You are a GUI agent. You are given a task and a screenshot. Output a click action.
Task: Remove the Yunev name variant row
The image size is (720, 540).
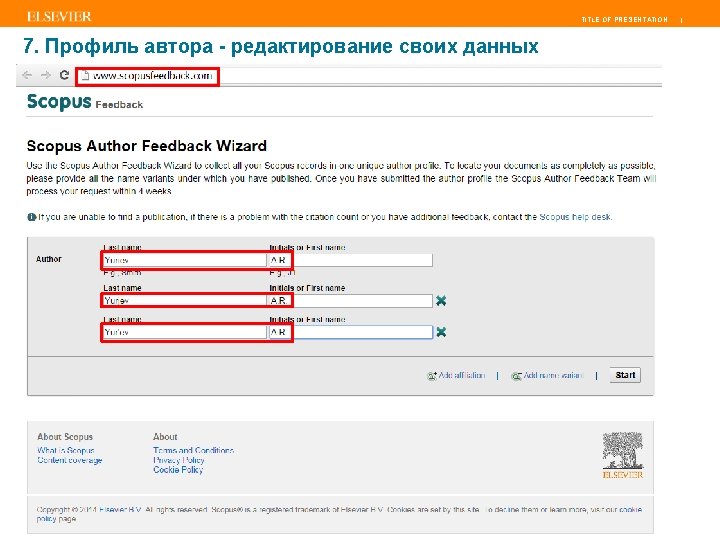pyautogui.click(x=441, y=301)
